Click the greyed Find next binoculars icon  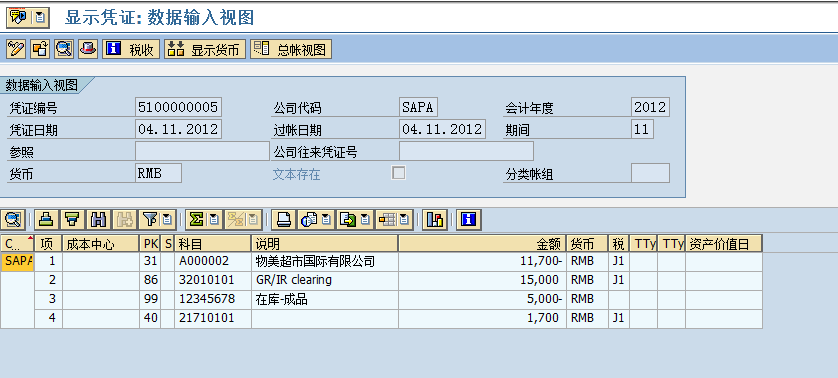pos(124,219)
